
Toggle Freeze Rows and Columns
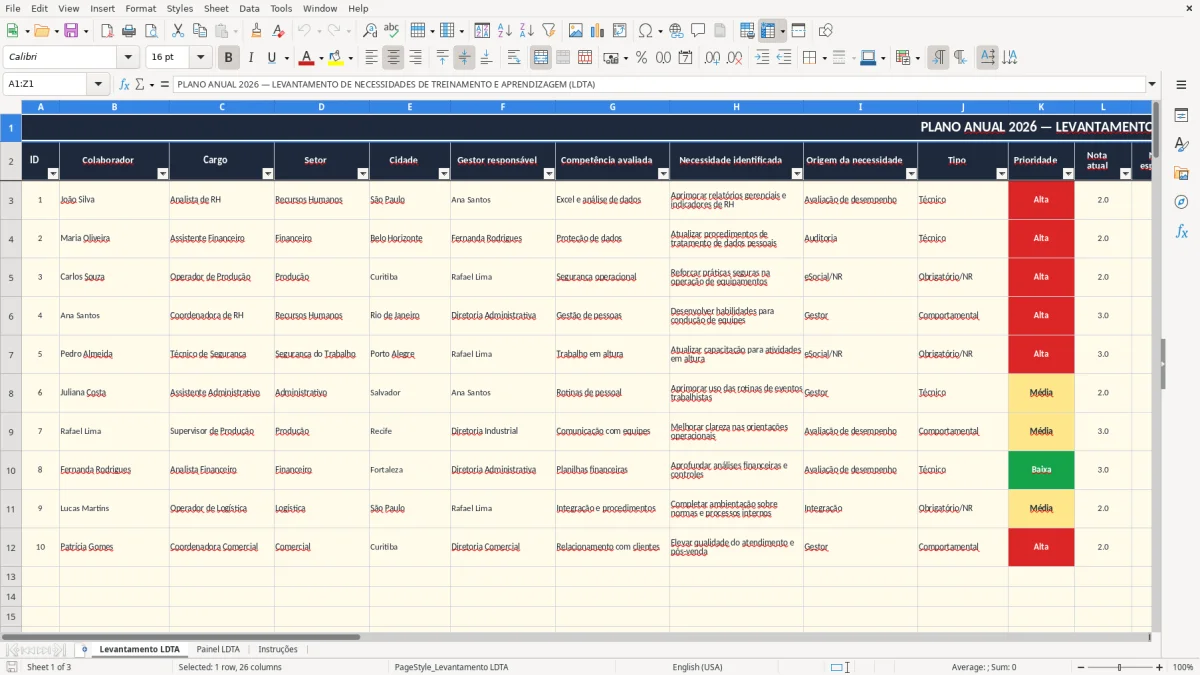point(768,31)
